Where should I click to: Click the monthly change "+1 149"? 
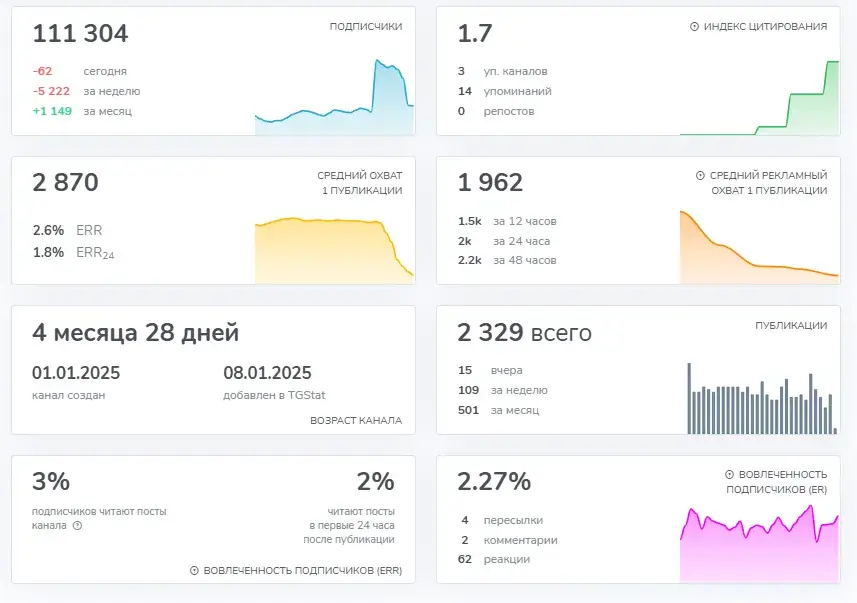pyautogui.click(x=52, y=111)
